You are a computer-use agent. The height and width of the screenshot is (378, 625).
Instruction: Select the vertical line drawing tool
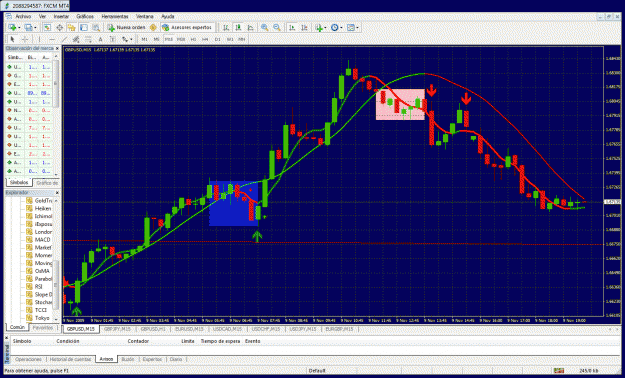39,39
